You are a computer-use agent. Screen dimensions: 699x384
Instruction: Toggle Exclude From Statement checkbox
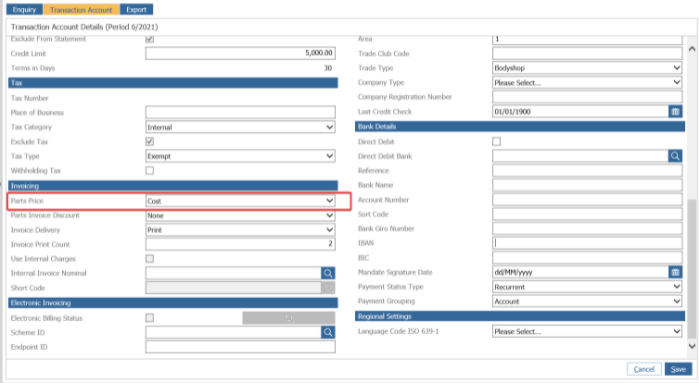point(150,39)
